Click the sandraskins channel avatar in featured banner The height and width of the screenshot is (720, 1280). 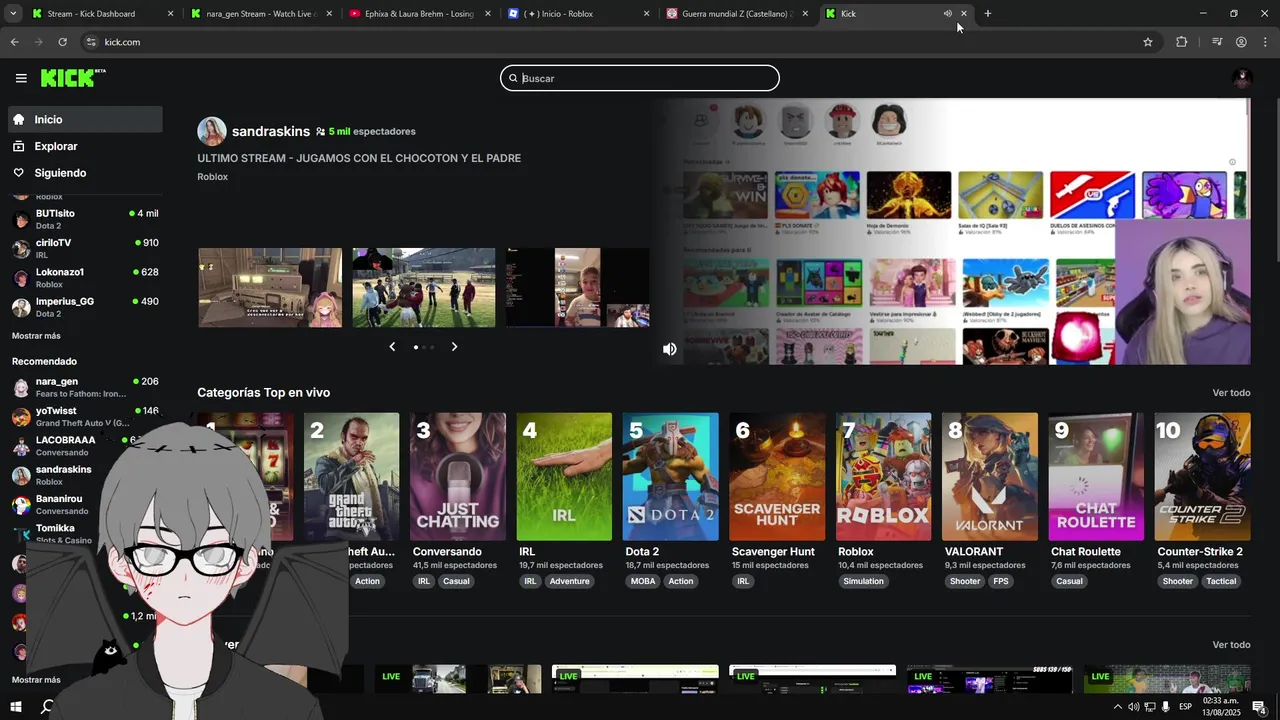point(211,131)
